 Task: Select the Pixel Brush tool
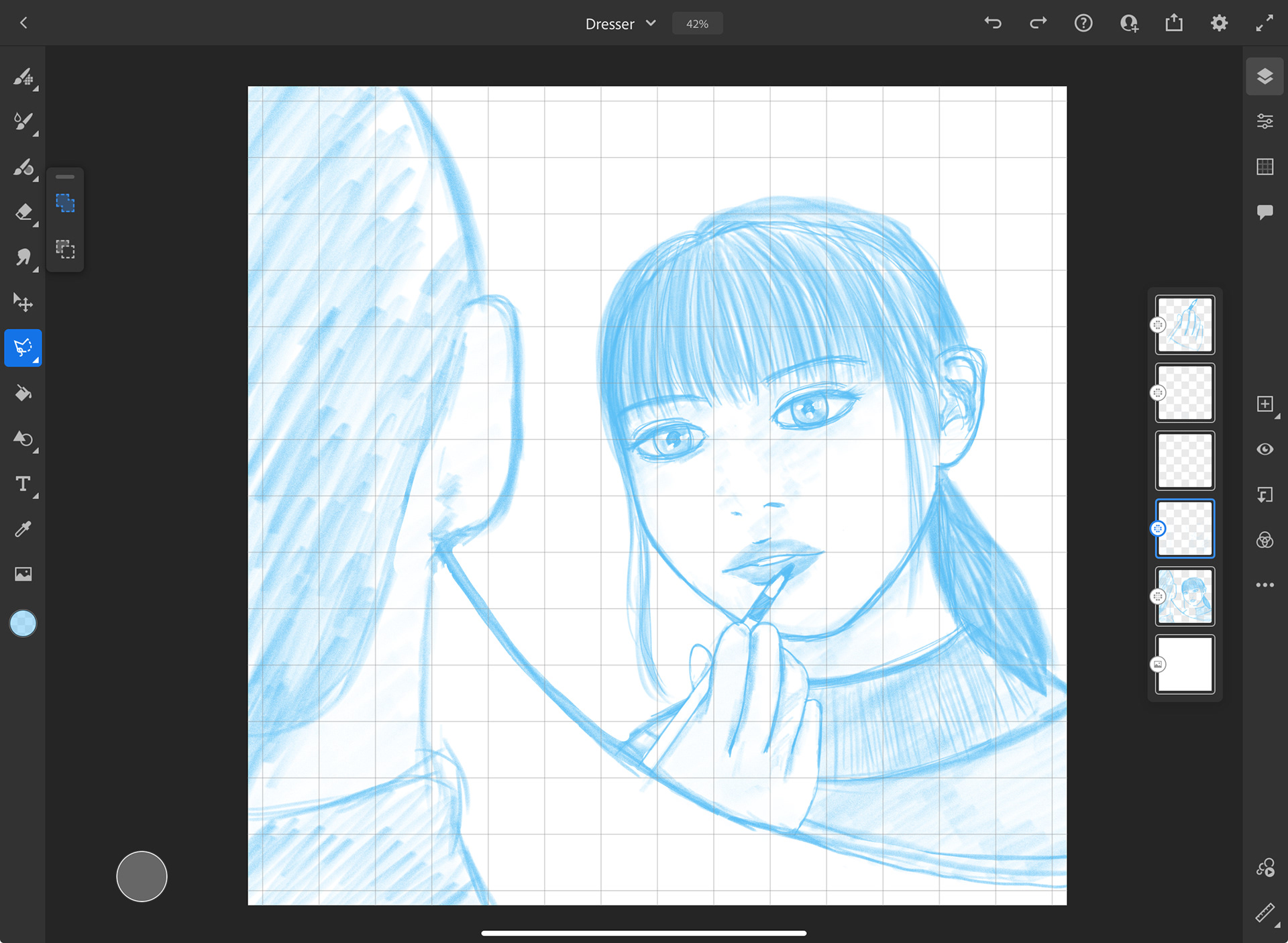23,76
